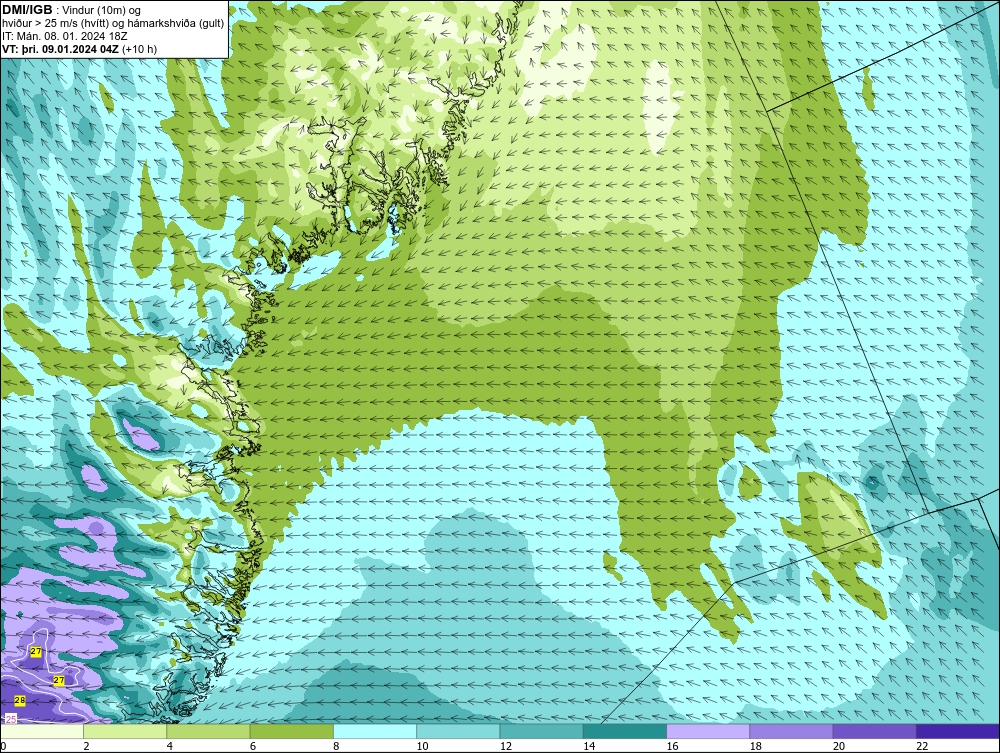Click the 'Vindur (10m) og' text
The image size is (1000, 753).
[x=101, y=11]
